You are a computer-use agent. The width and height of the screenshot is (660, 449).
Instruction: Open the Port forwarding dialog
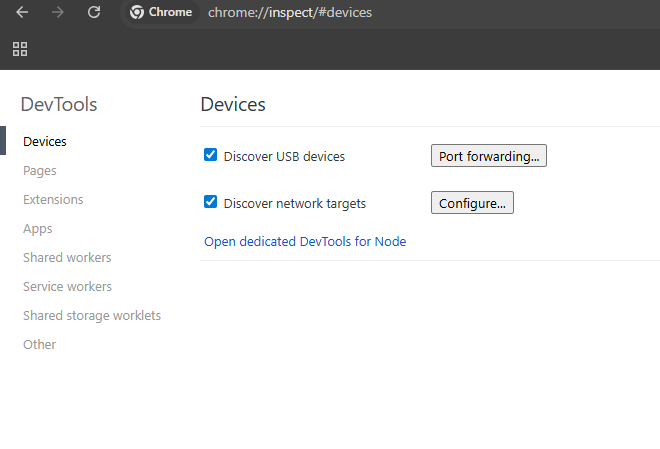pyautogui.click(x=489, y=156)
